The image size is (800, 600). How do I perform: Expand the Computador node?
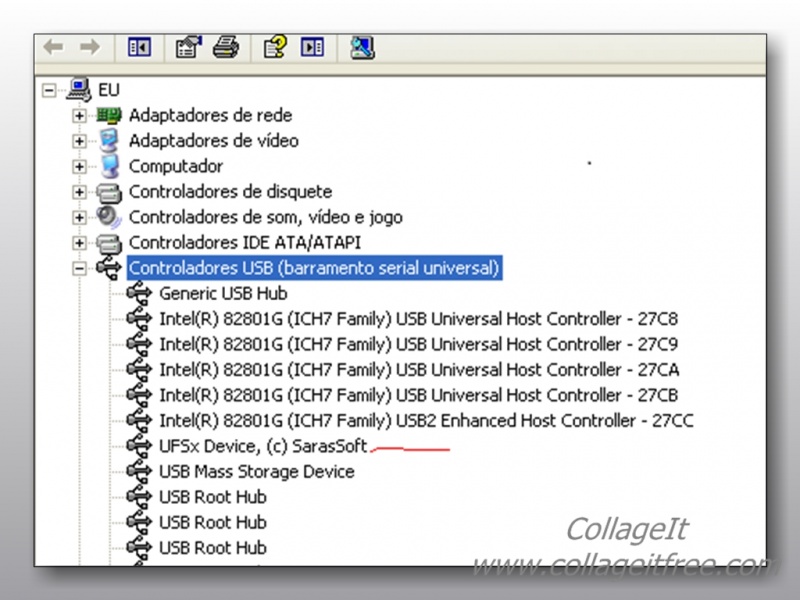pyautogui.click(x=79, y=166)
